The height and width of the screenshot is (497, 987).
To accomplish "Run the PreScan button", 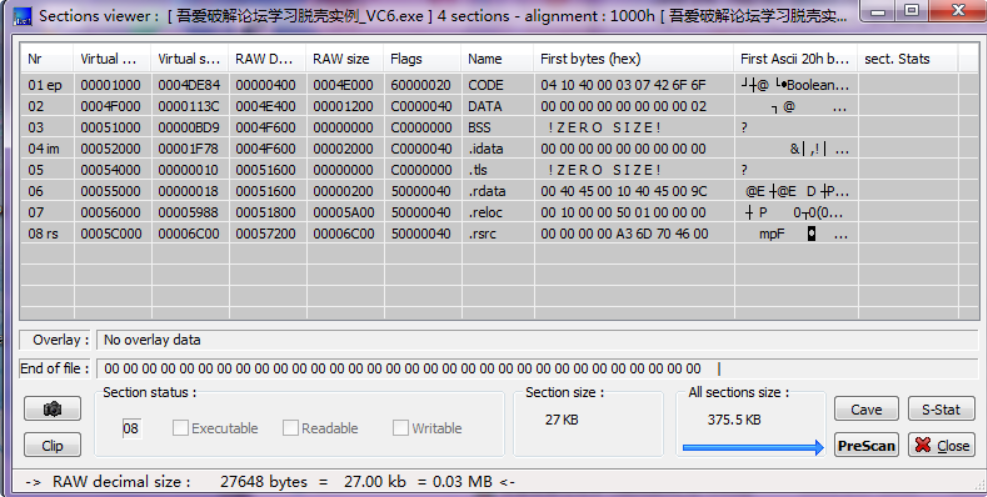I will 866,445.
